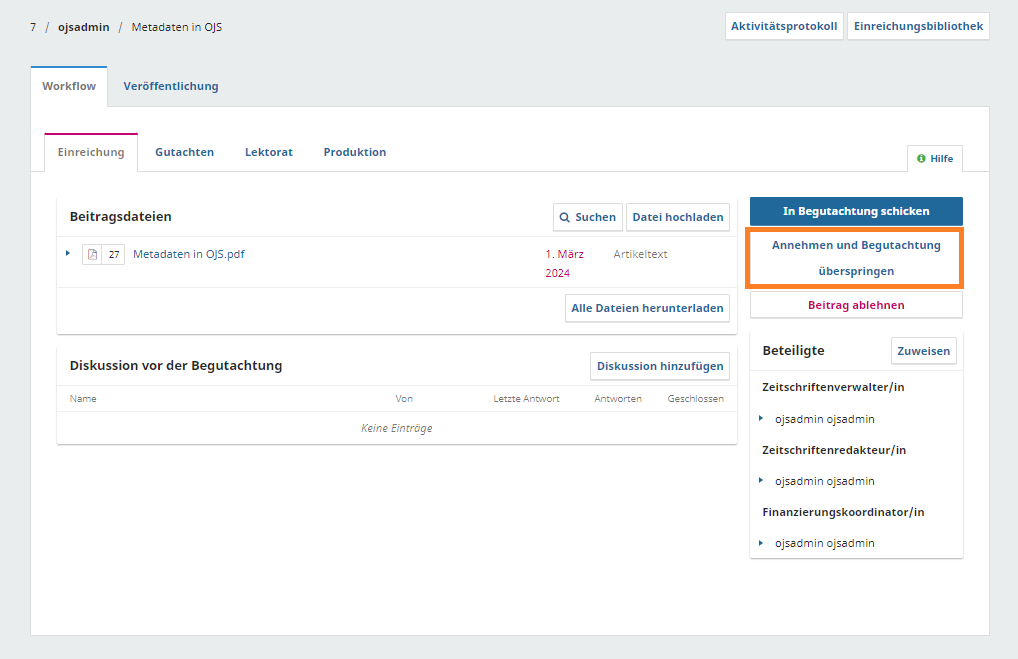Open the Einreichungsbibliothek
This screenshot has width=1018, height=659.
(x=918, y=26)
